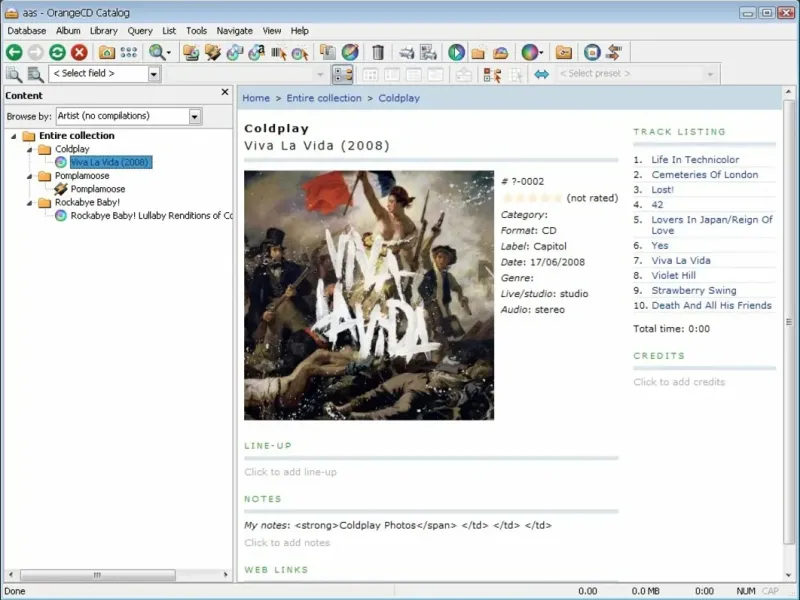Viewport: 800px width, 600px height.
Task: Open the Violet Hill track link
Action: [x=673, y=276]
